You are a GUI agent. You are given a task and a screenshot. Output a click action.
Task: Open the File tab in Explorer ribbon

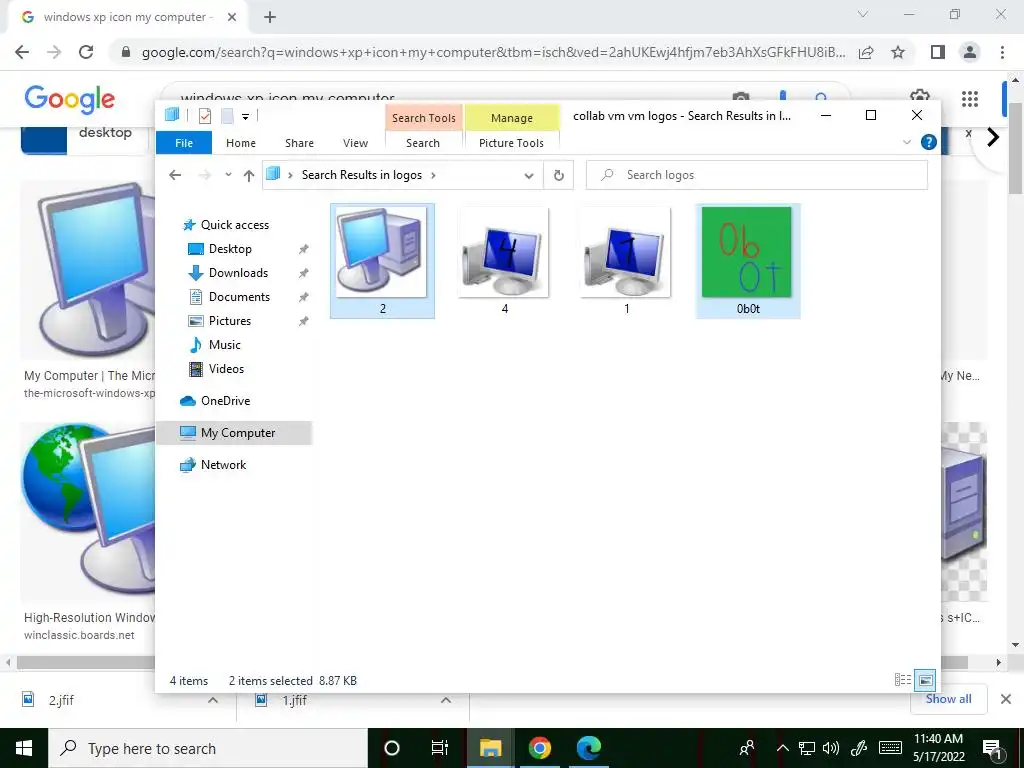(184, 143)
